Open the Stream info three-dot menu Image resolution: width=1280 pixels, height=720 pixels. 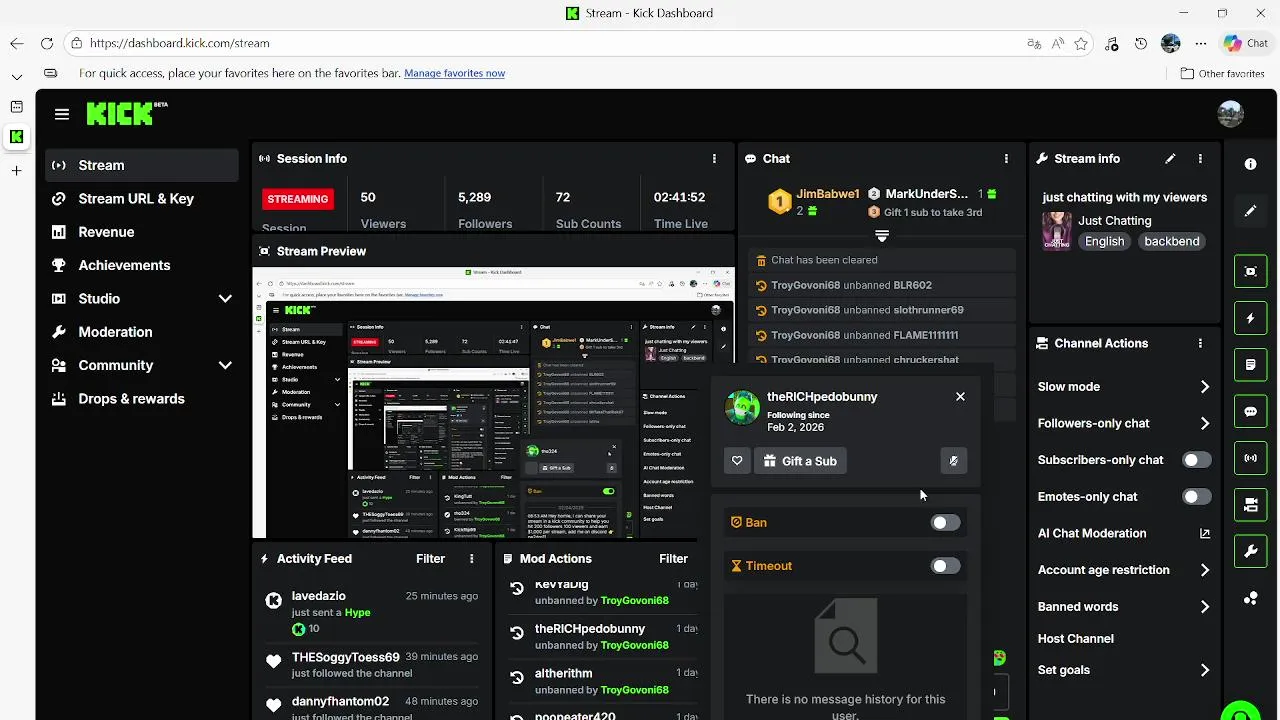point(1200,159)
